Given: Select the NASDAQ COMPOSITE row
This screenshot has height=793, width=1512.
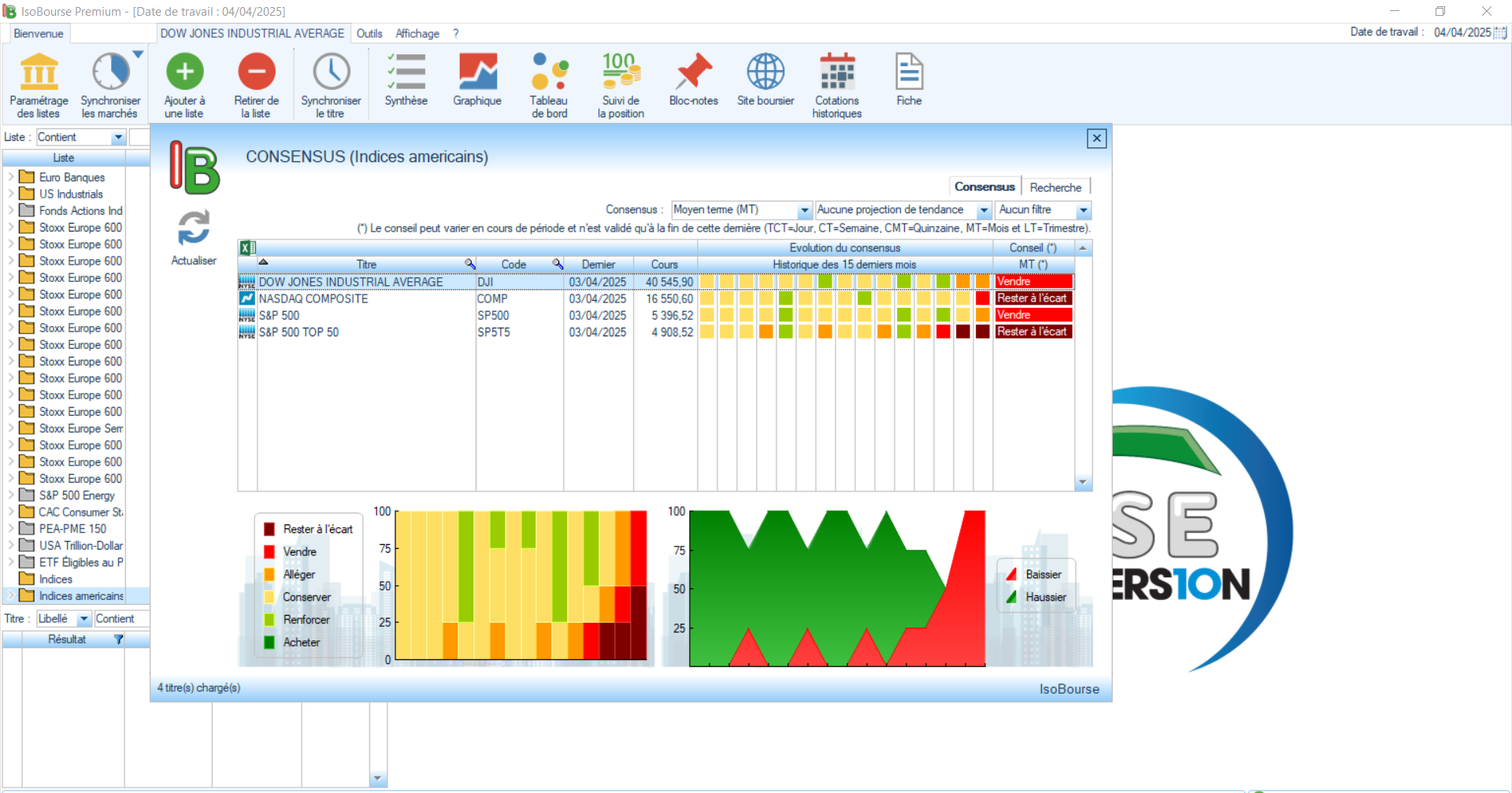Looking at the screenshot, I should (x=313, y=298).
